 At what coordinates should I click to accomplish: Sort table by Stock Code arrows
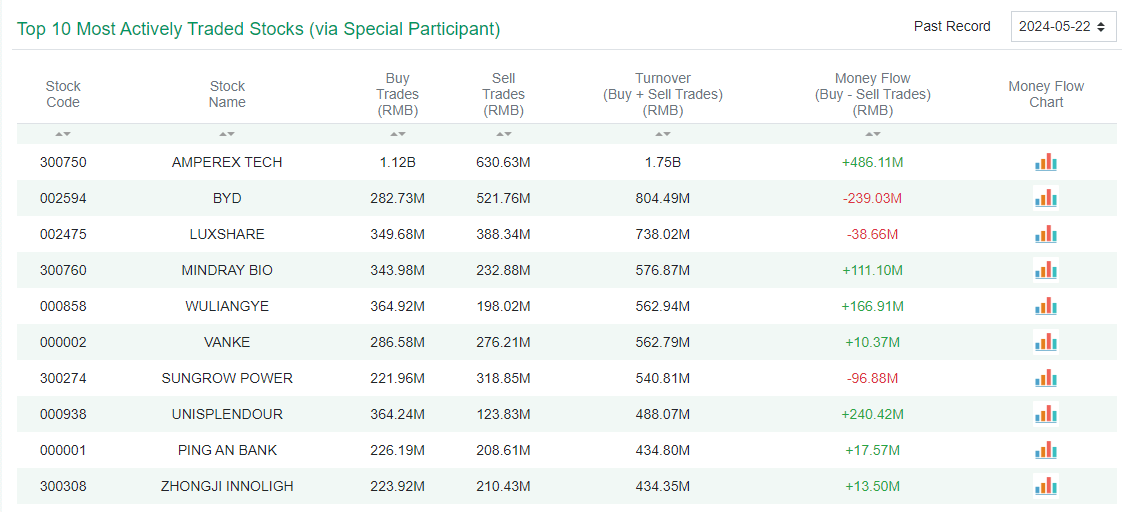63,134
